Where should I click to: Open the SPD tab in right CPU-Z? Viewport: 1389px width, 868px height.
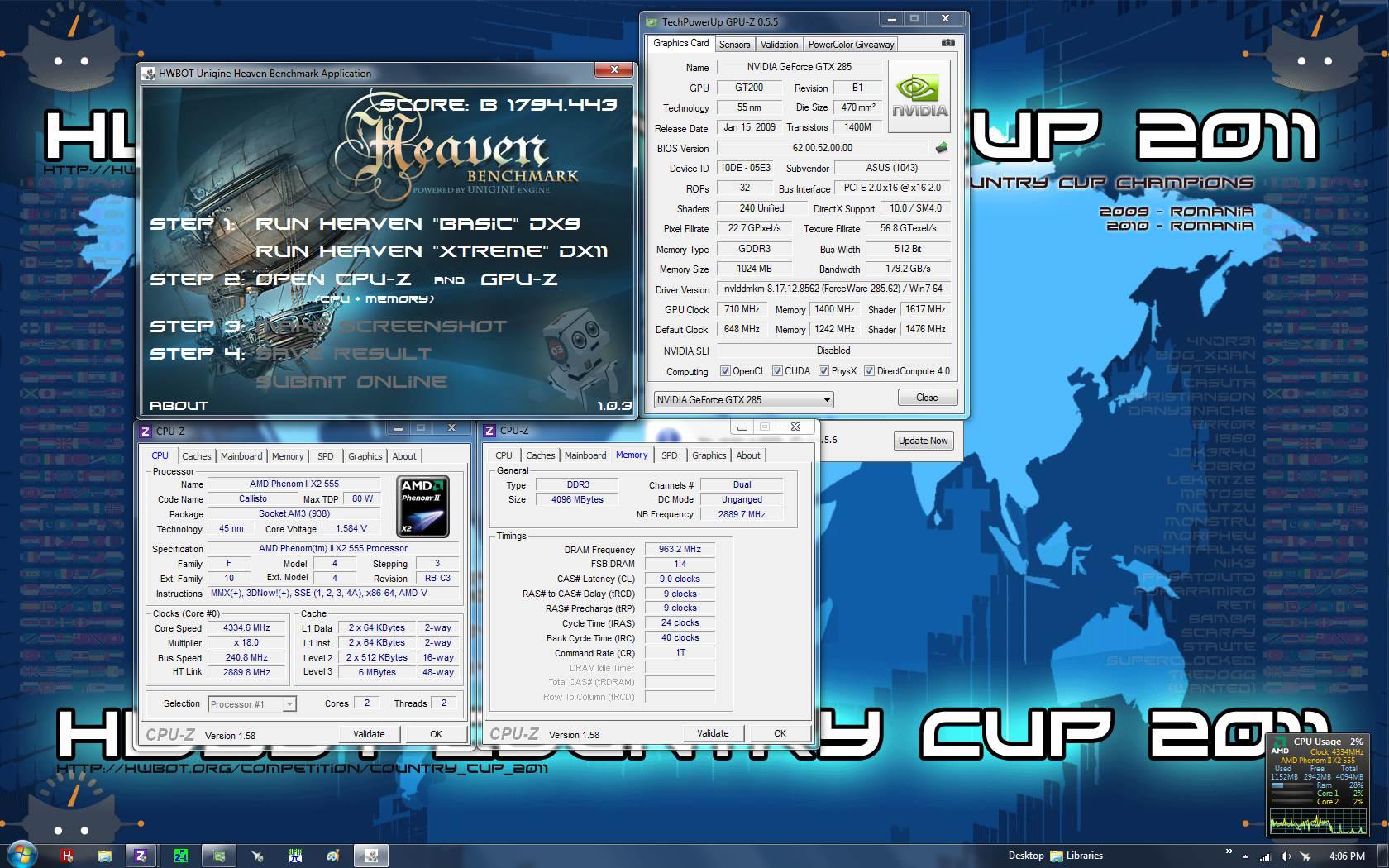[670, 455]
